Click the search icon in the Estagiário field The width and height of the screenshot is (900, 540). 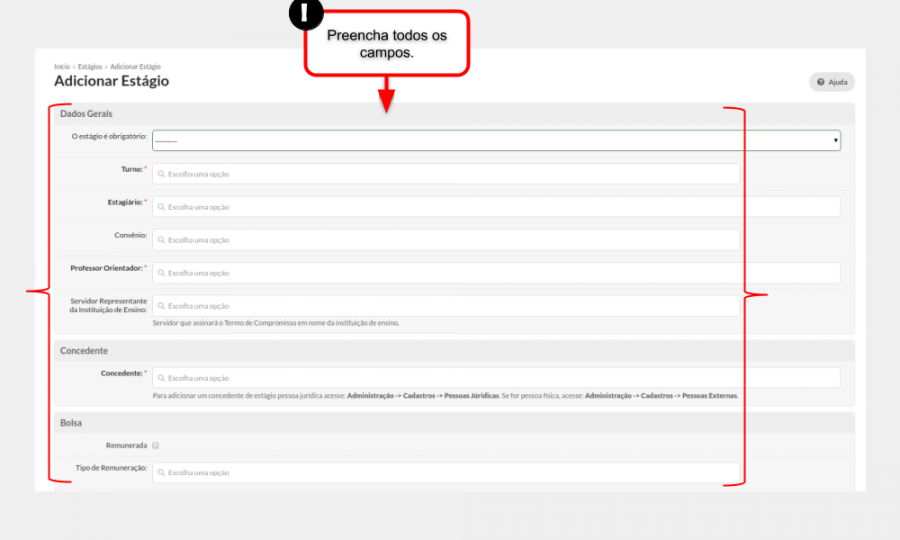(161, 207)
